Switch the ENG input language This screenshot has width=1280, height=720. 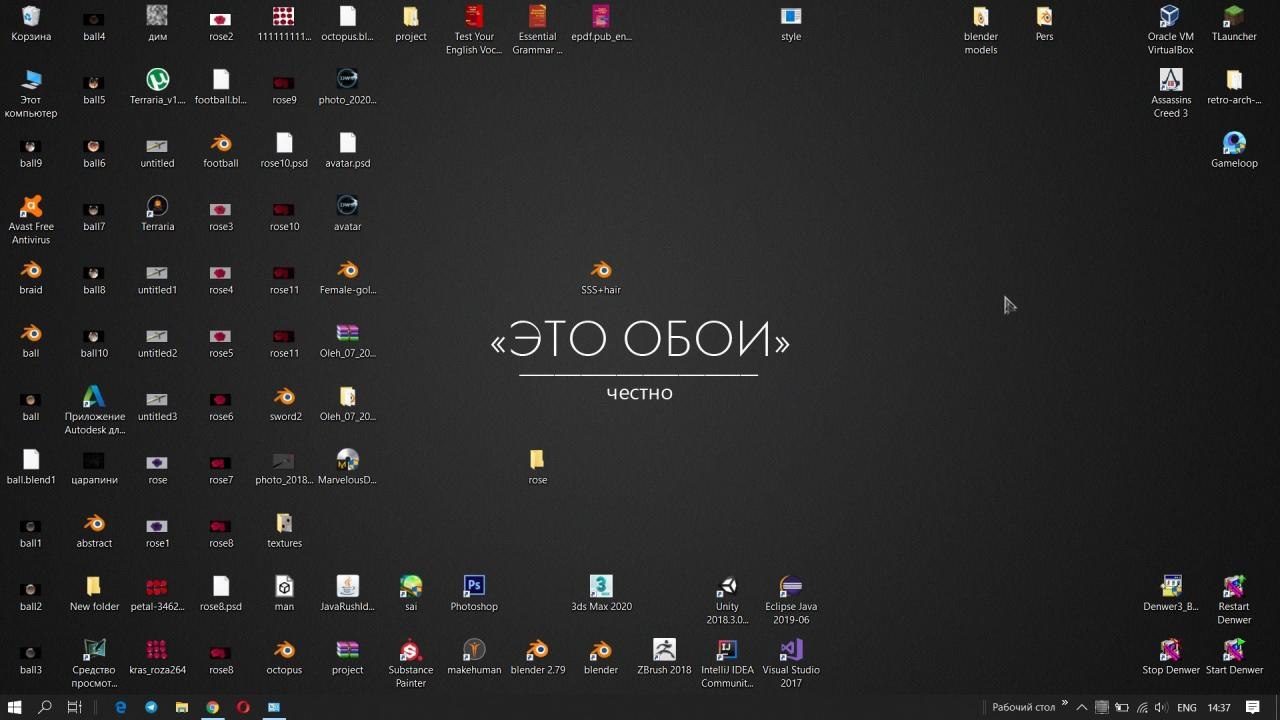1186,707
